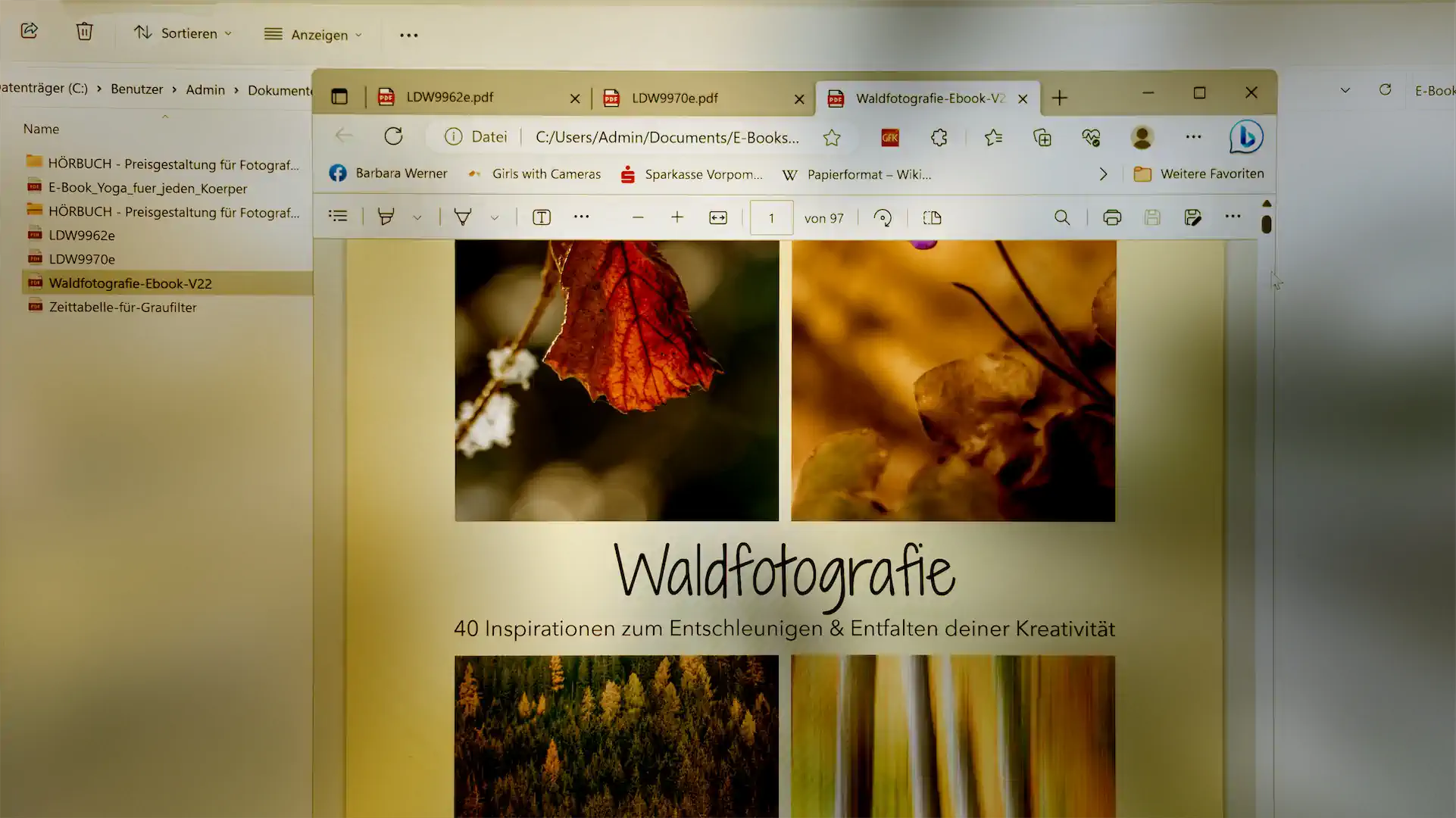Screen dimensions: 1456x818
Task: Open the Sortieren dropdown in File Explorer
Action: click(x=183, y=33)
